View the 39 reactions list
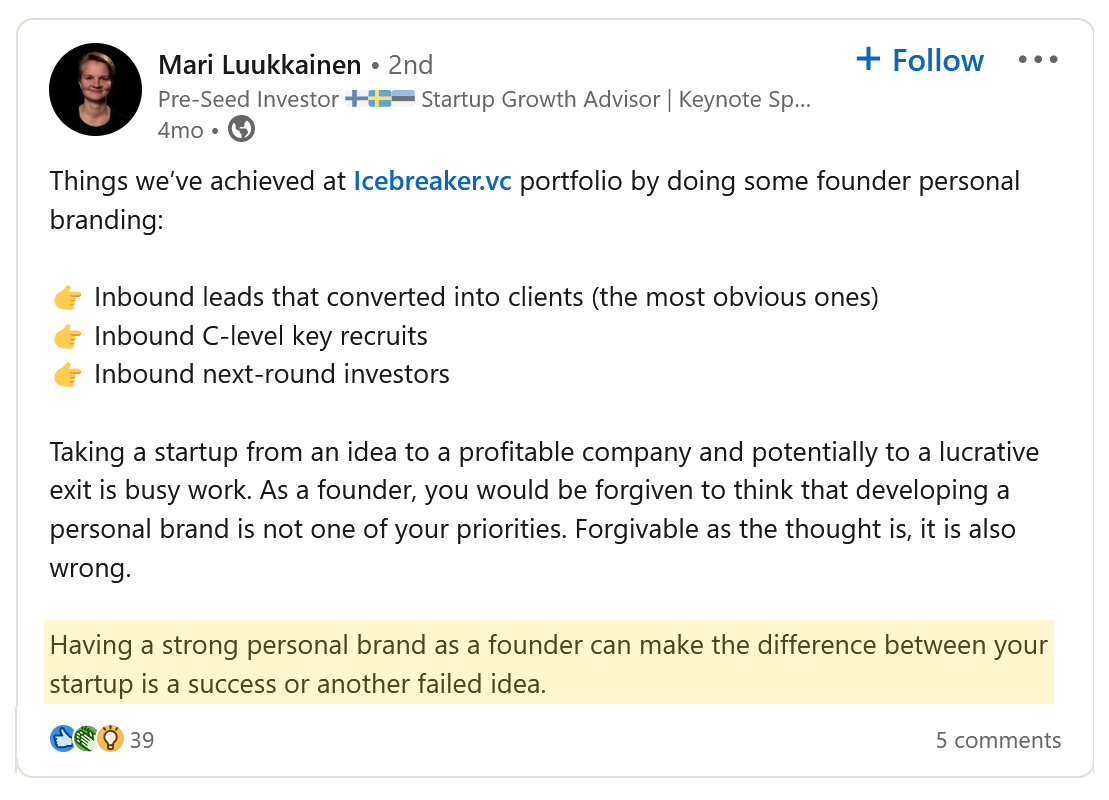 tap(142, 740)
